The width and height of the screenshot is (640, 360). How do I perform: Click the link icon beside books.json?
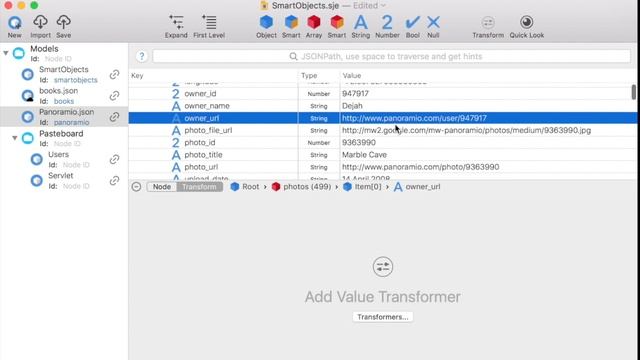[x=114, y=96]
